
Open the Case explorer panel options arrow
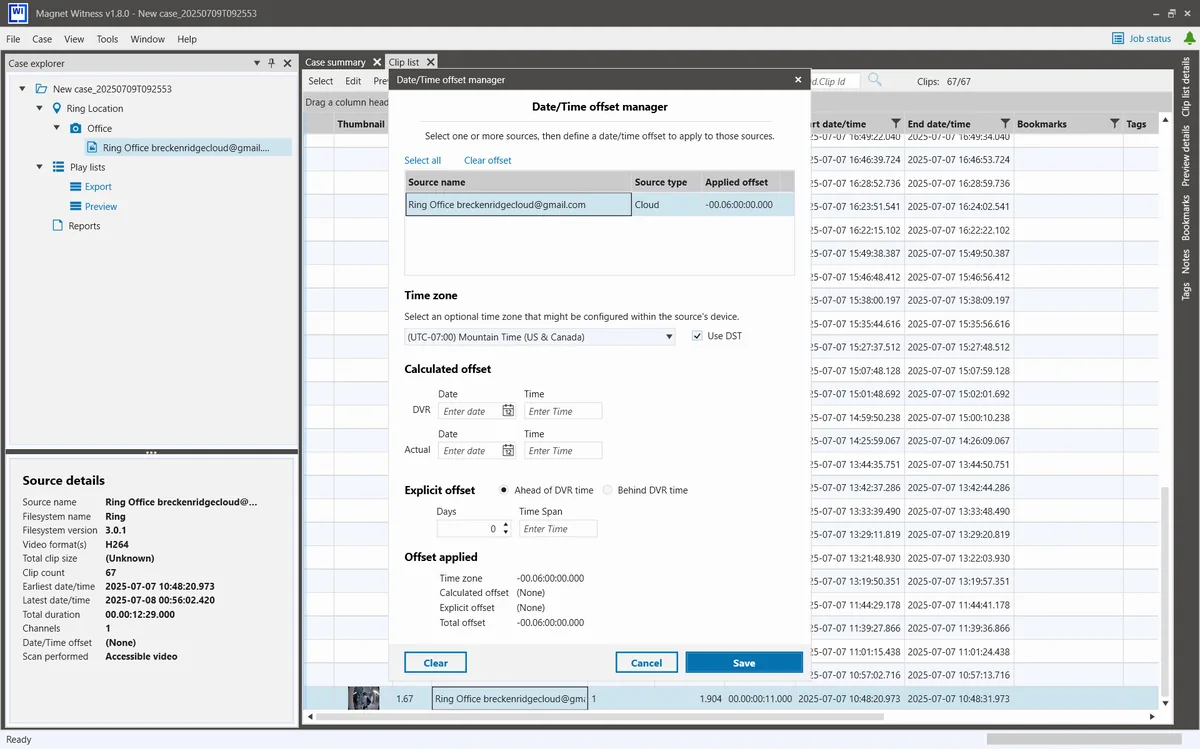click(x=257, y=63)
